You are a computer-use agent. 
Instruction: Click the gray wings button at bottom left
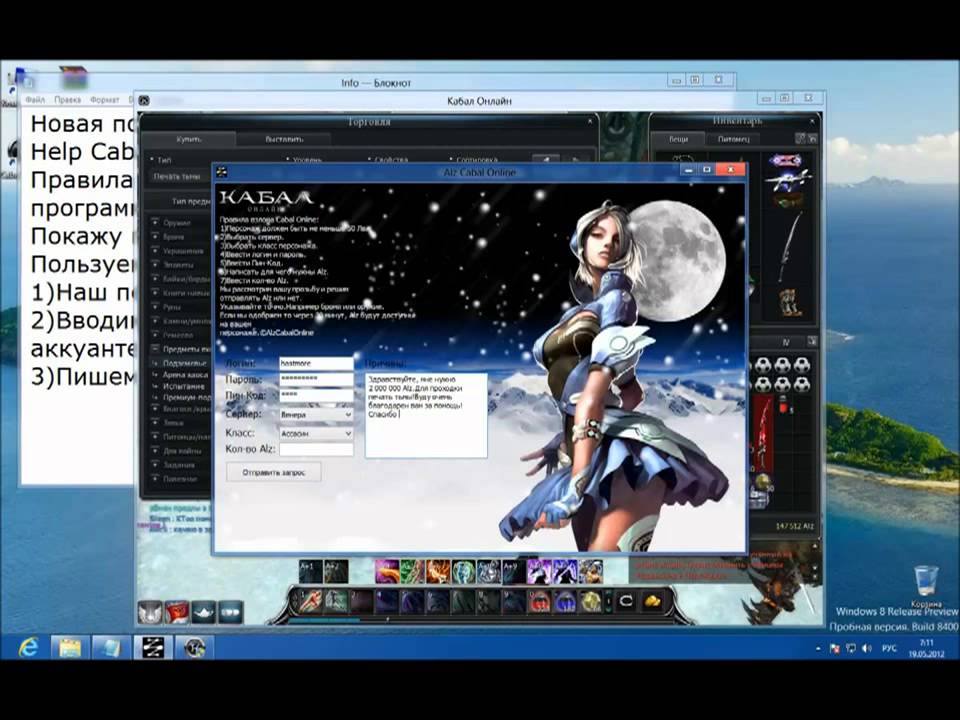click(x=150, y=612)
